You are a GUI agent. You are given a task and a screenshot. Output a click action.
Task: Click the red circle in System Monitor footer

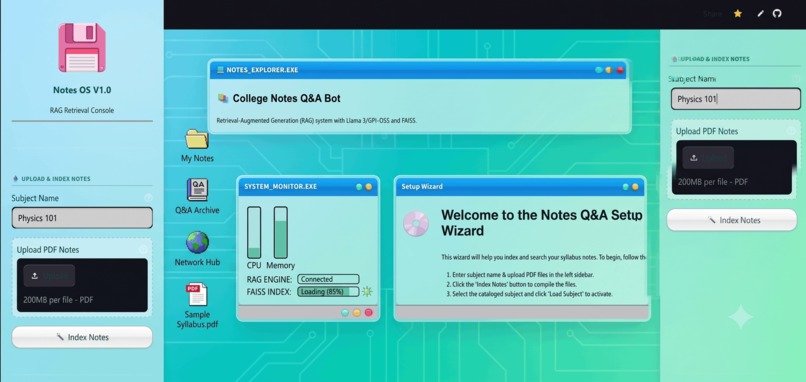[x=369, y=313]
